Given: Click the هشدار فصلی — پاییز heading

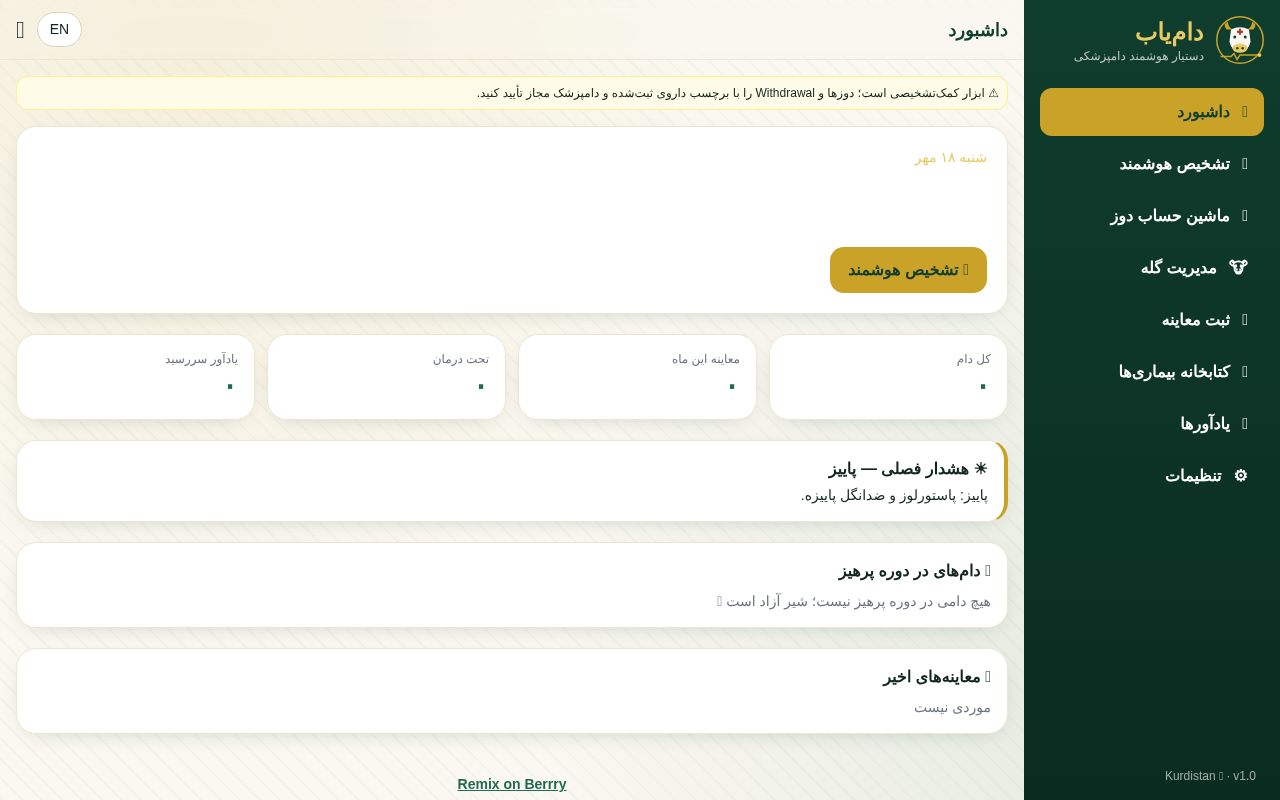Looking at the screenshot, I should pos(908,468).
